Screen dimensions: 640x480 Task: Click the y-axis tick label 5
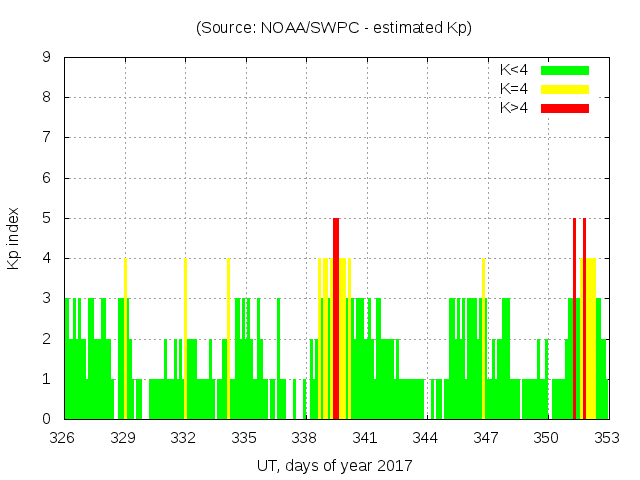[x=46, y=218]
